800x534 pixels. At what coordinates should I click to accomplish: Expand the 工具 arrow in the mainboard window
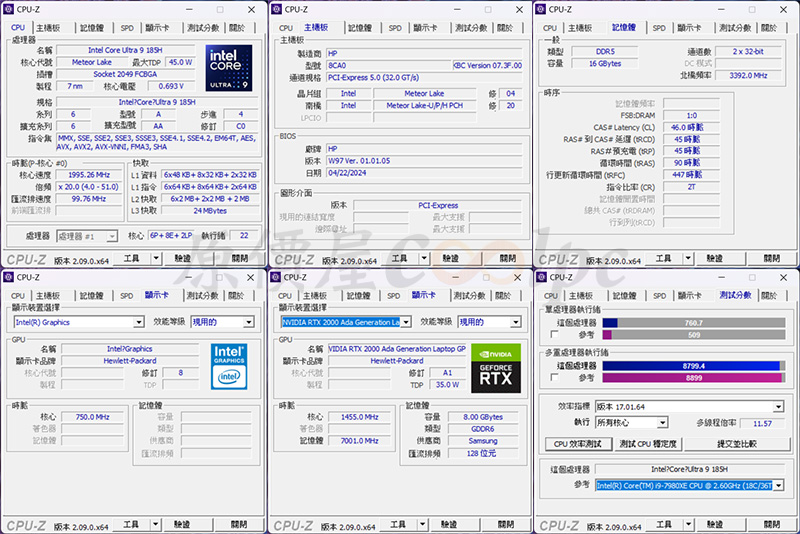[x=424, y=259]
